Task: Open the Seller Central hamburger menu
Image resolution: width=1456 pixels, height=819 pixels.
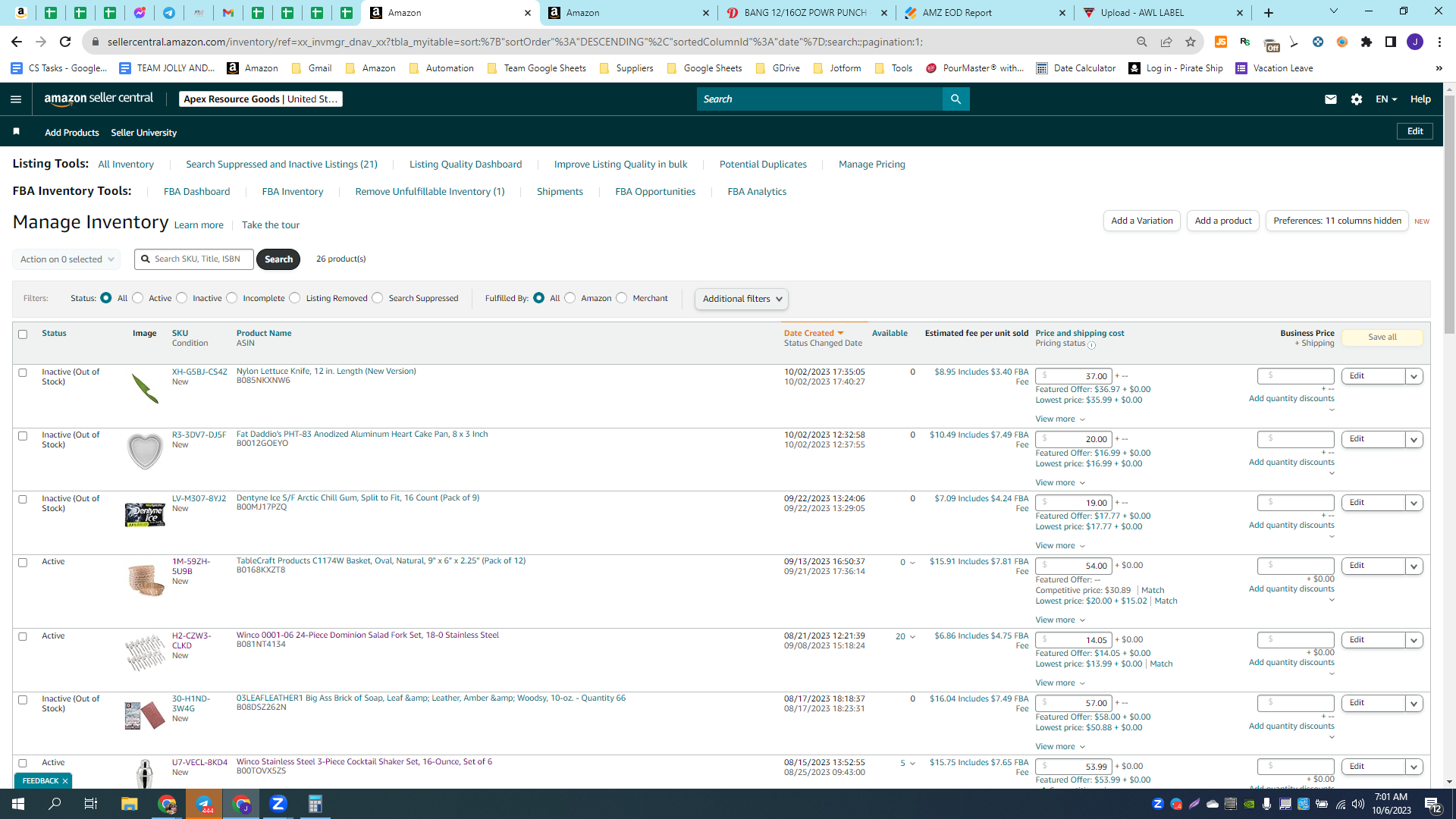Action: pos(16,99)
